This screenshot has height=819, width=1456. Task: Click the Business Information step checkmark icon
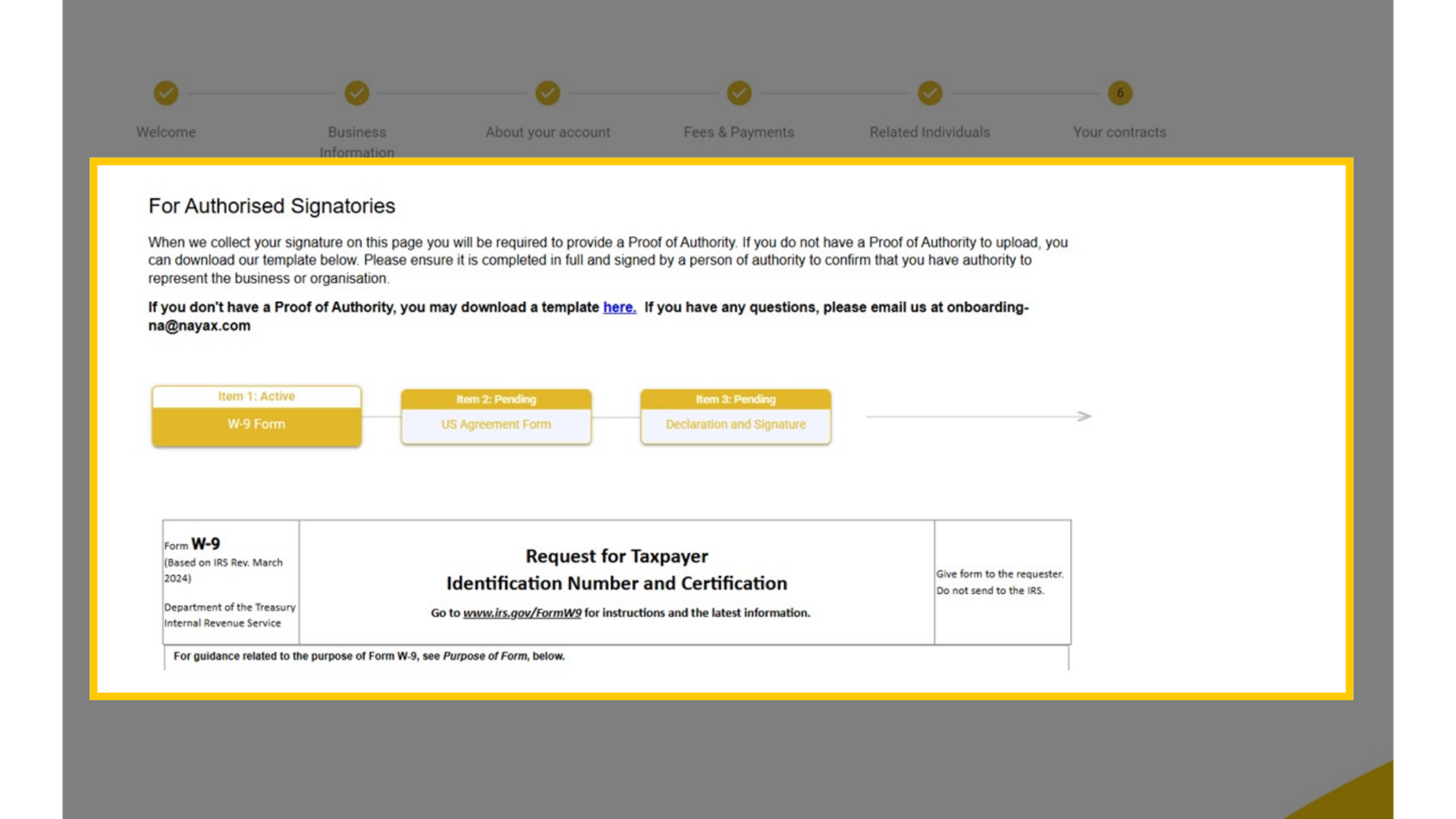pyautogui.click(x=357, y=93)
